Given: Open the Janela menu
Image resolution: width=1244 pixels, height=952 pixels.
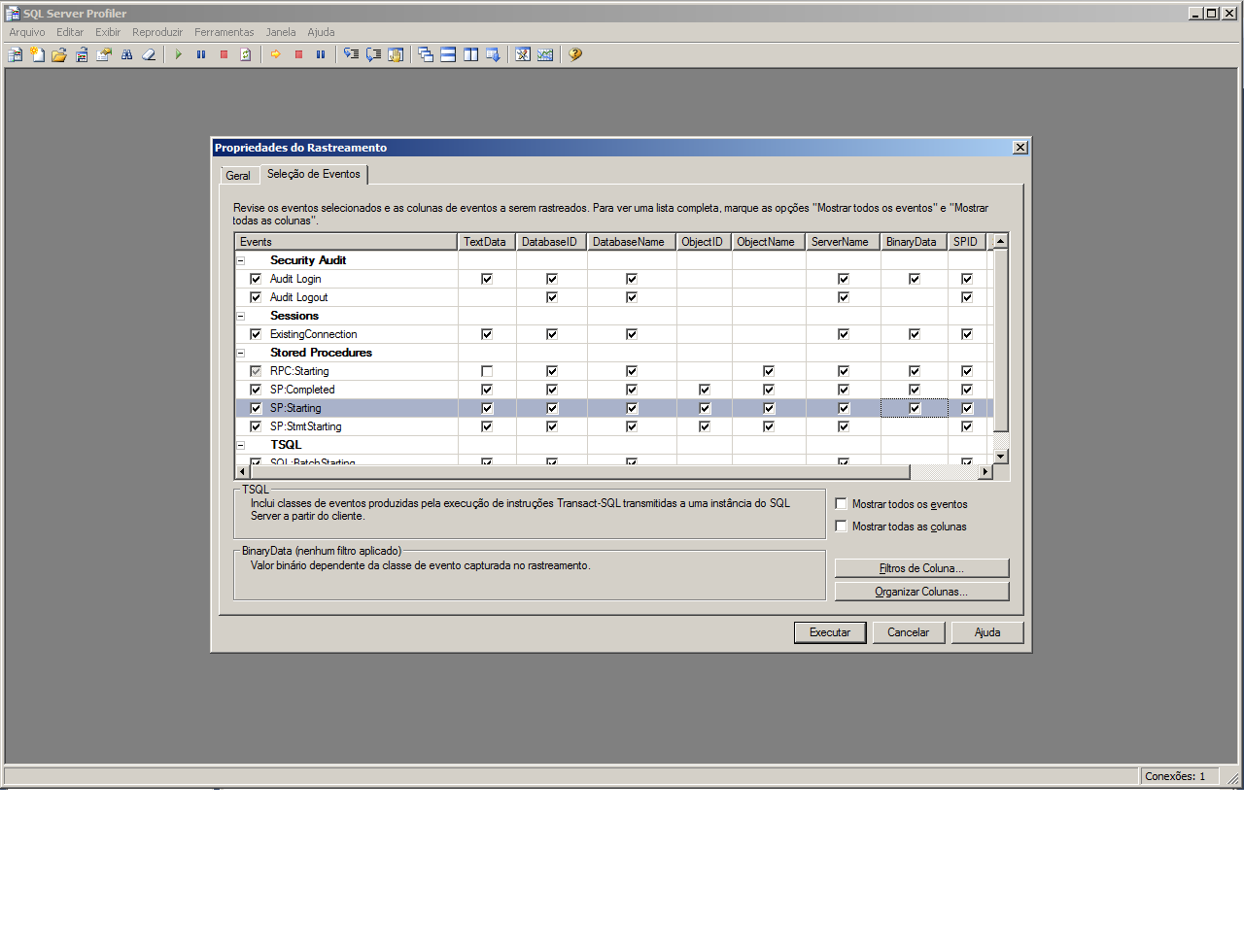Looking at the screenshot, I should pyautogui.click(x=281, y=32).
